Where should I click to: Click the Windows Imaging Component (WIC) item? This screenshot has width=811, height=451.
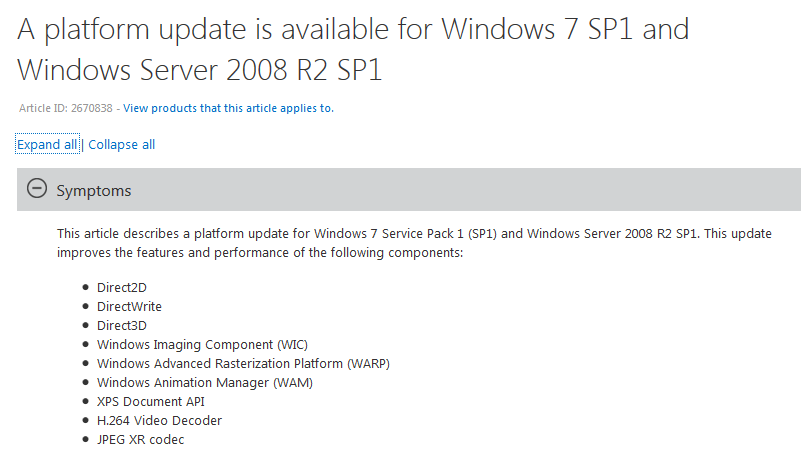202,345
